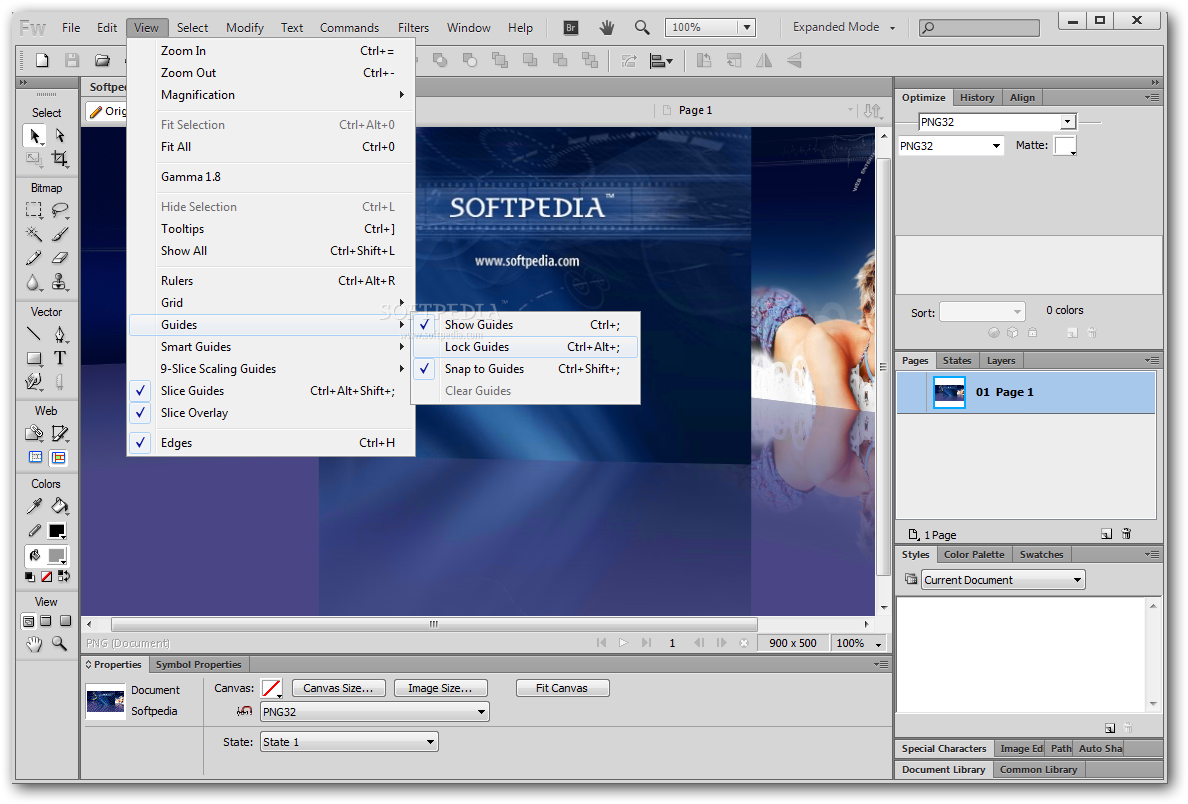Open the Stroke color black swatch
Viewport: 1188px width, 804px height.
click(57, 531)
